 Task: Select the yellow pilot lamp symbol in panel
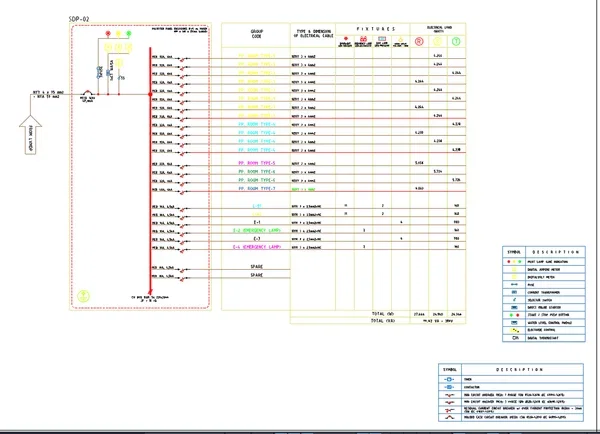(118, 34)
